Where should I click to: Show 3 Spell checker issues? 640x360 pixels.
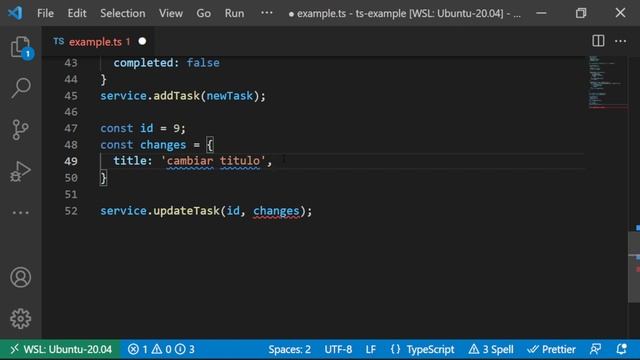pos(491,349)
